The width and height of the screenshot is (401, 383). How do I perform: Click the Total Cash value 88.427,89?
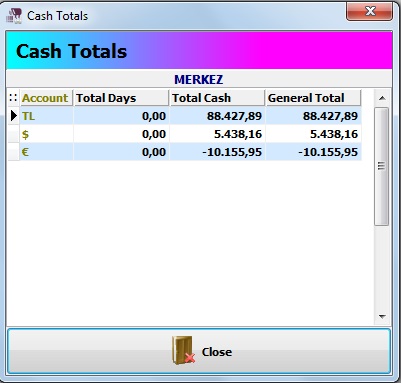click(234, 116)
